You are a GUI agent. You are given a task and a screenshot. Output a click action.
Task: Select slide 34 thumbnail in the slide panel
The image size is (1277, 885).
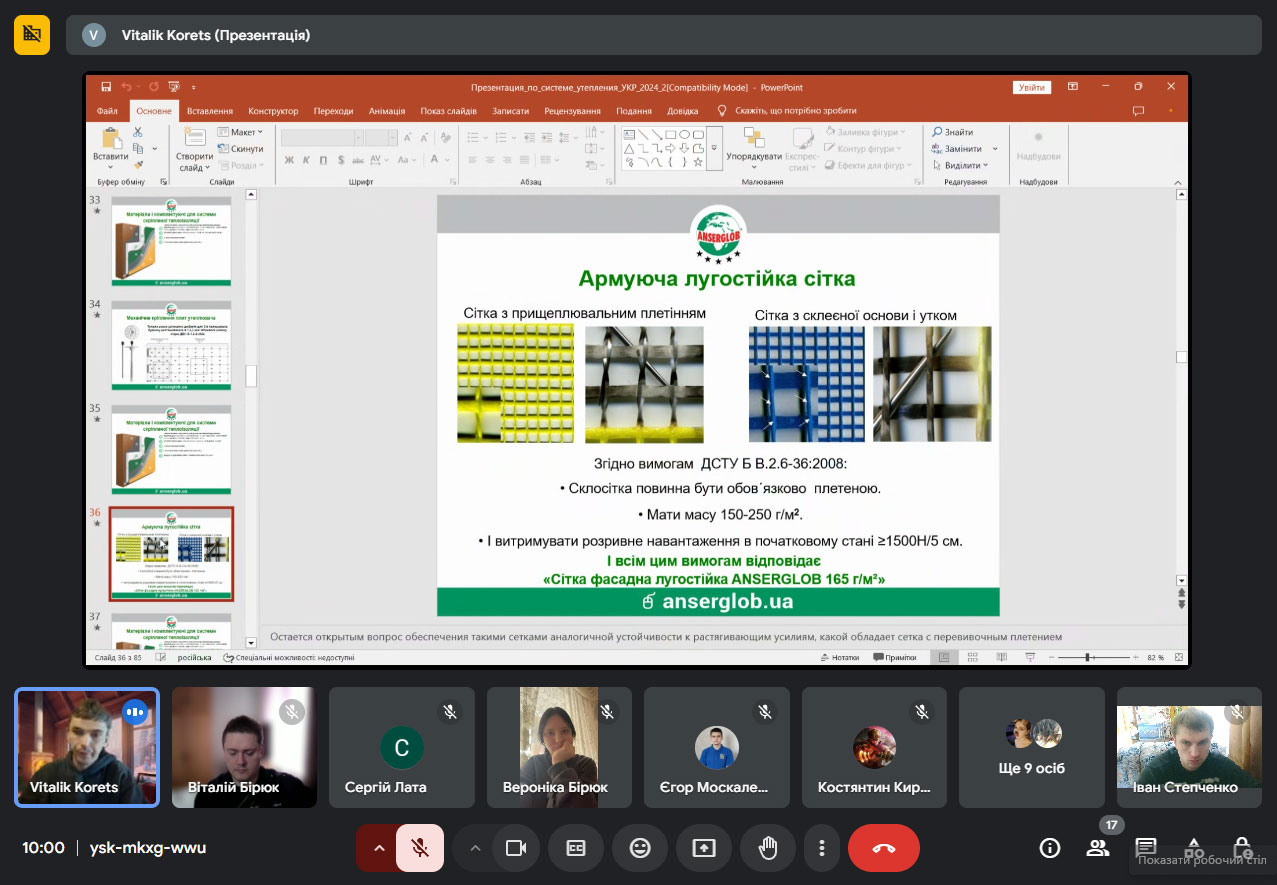[x=171, y=344]
